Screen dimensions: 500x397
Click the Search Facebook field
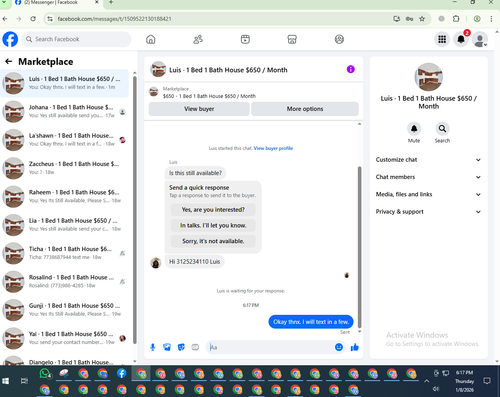point(77,39)
